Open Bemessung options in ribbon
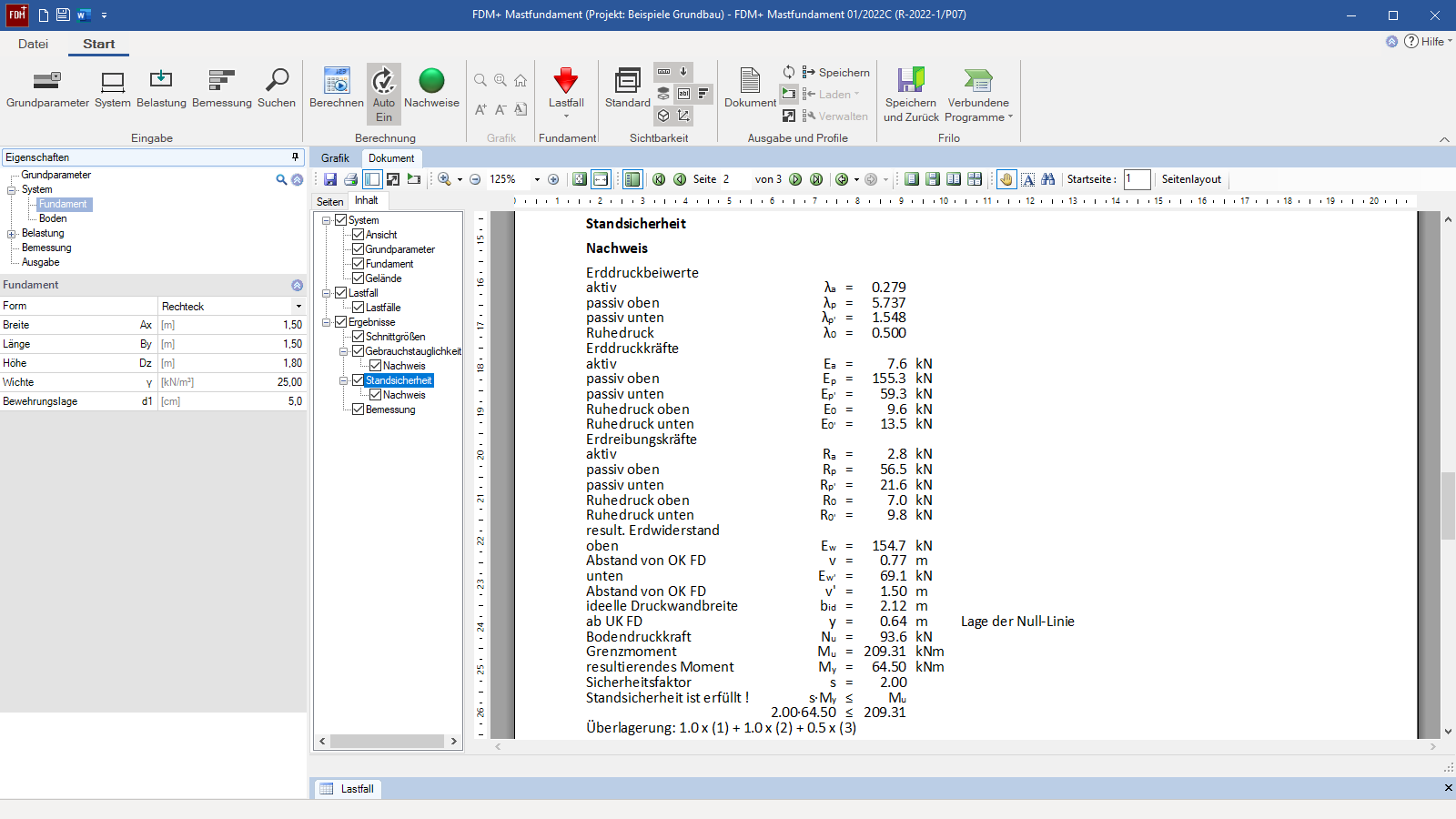Screen dimensions: 1456x819 click(222, 89)
